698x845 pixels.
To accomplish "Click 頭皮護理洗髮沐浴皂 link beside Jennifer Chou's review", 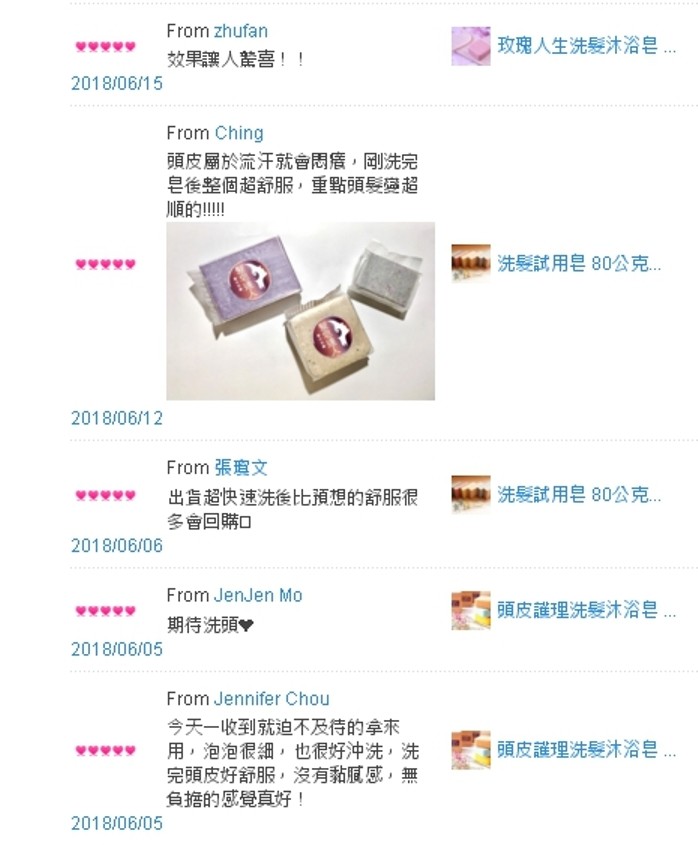I will coord(586,750).
